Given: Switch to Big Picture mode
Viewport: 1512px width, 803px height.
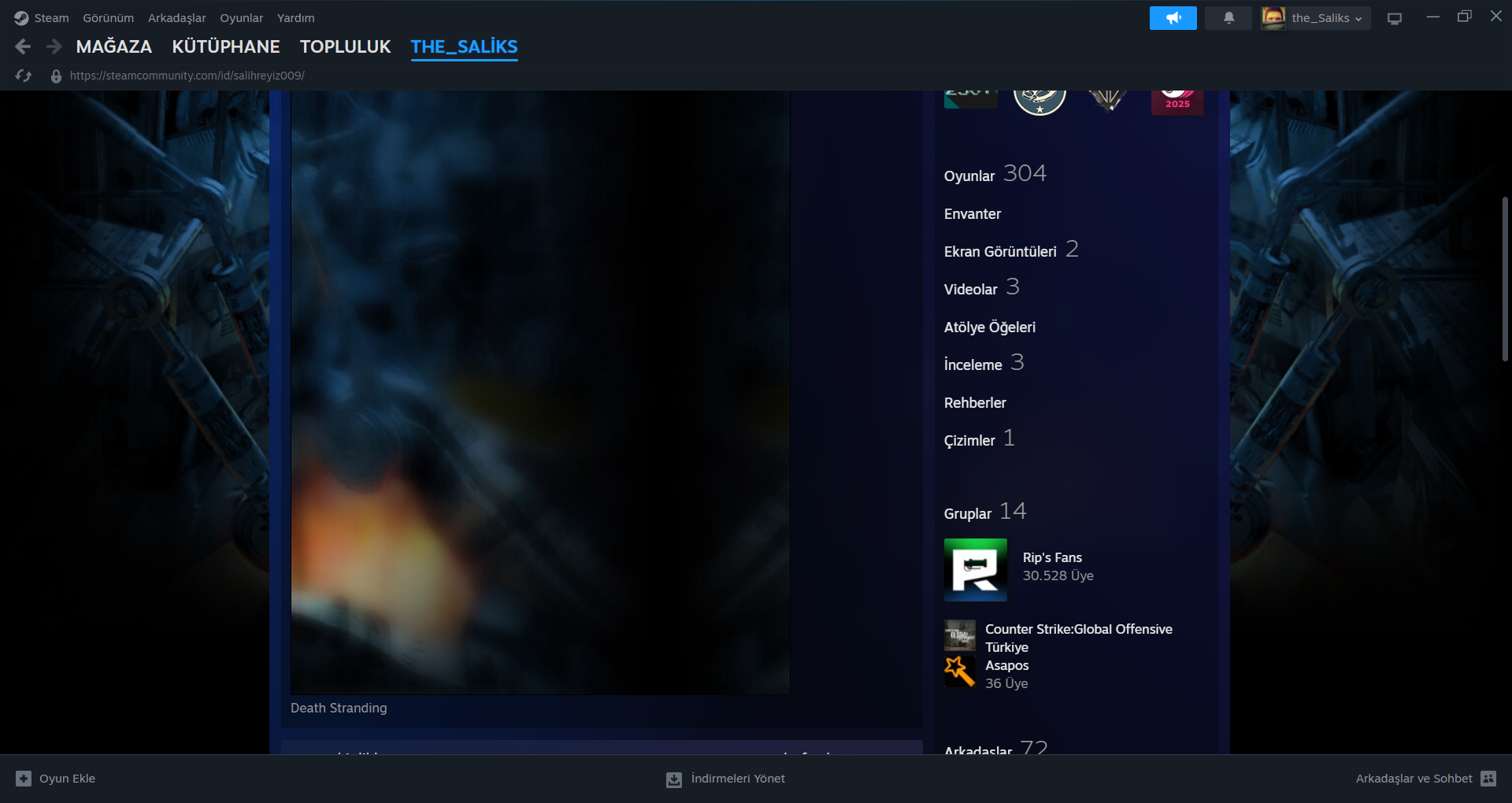Looking at the screenshot, I should (x=1395, y=18).
